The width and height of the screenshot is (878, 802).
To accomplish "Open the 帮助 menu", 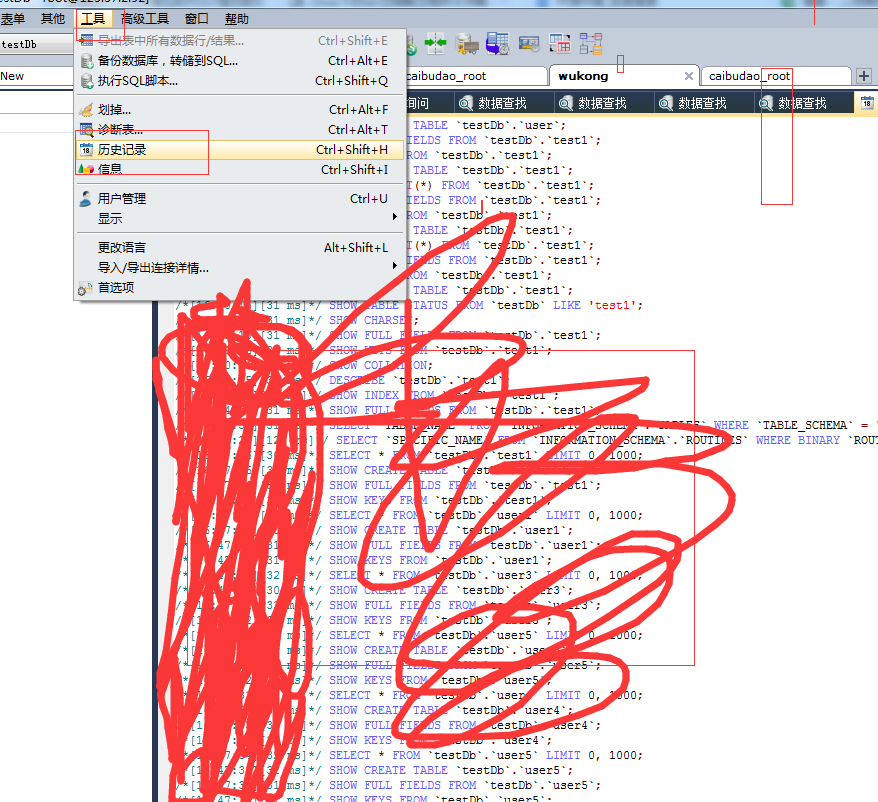I will pyautogui.click(x=237, y=19).
